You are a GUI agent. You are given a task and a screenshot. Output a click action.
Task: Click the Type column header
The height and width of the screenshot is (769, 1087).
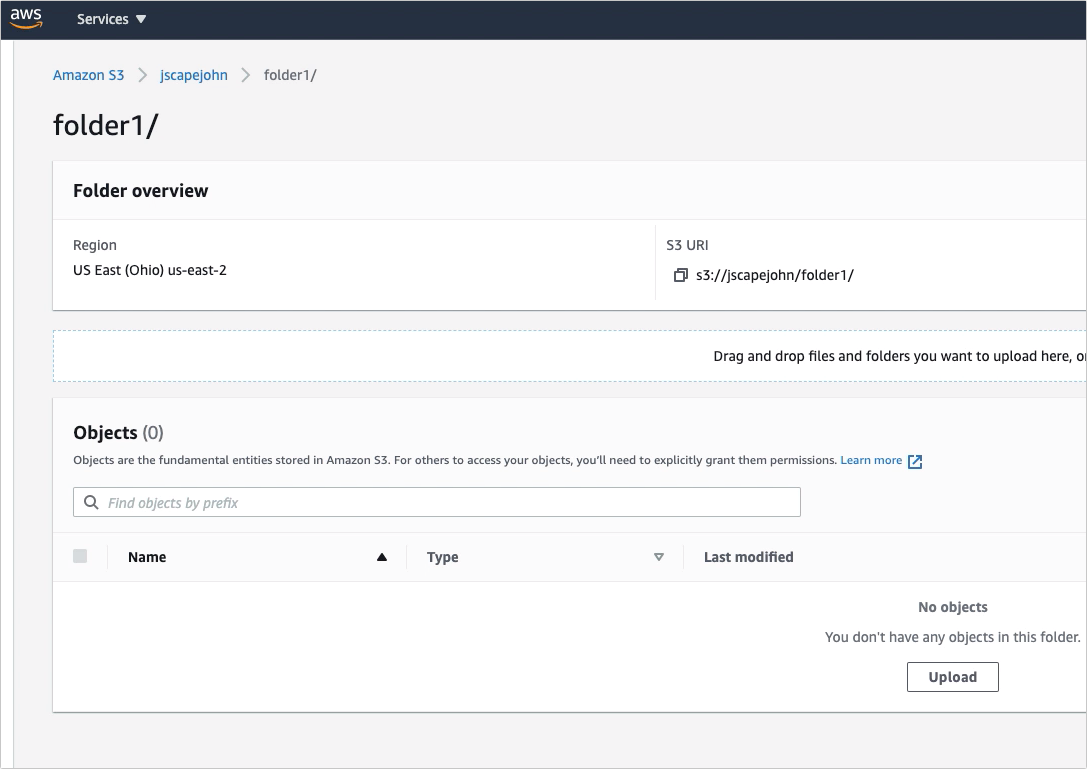(442, 558)
